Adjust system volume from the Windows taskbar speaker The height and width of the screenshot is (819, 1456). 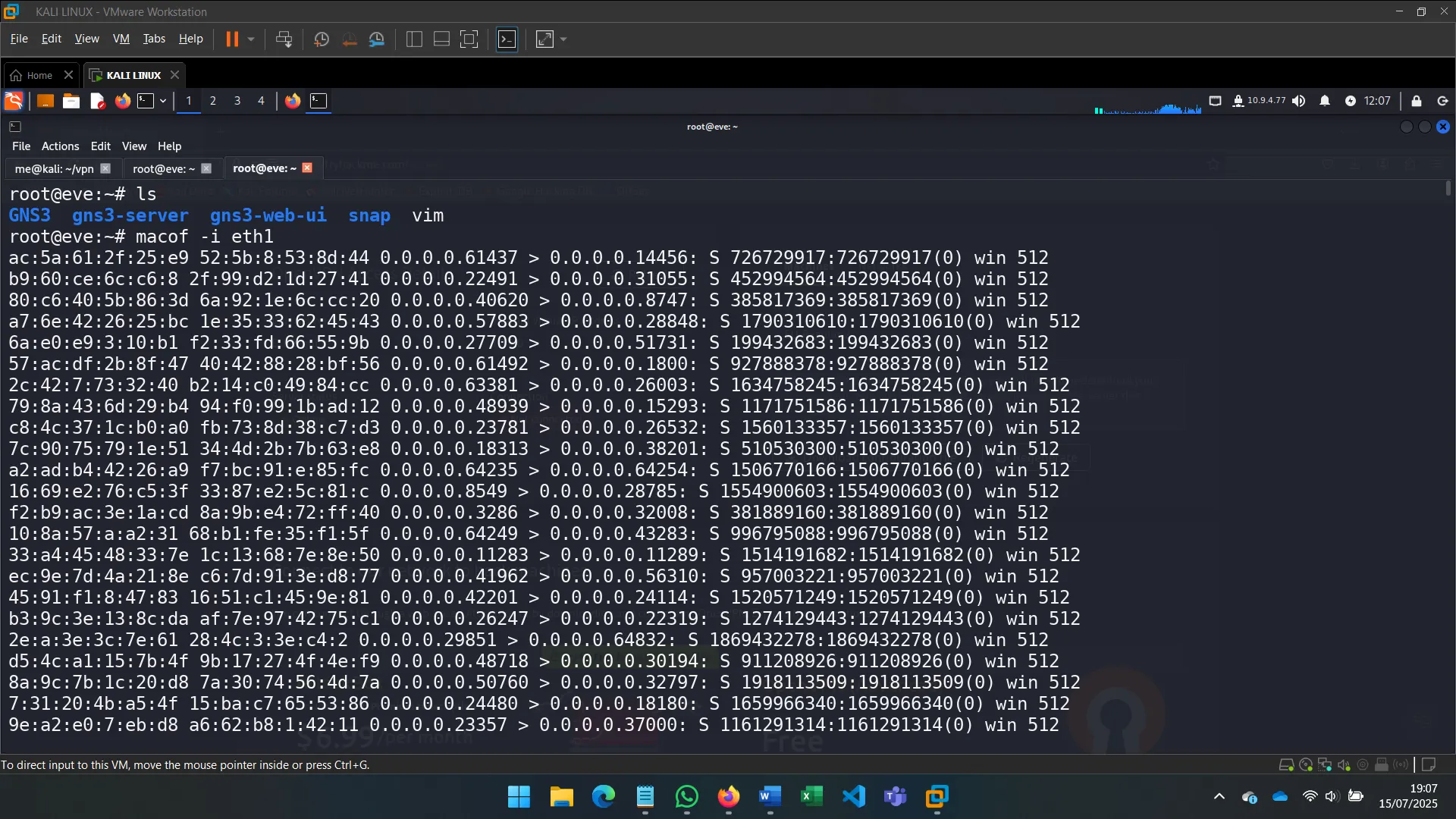click(x=1332, y=797)
